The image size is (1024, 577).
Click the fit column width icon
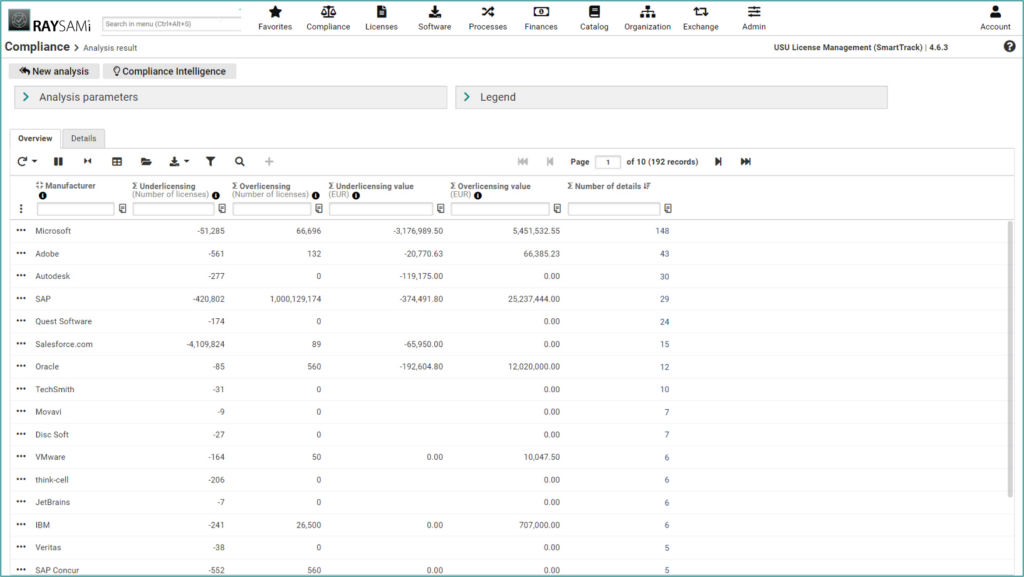tap(88, 161)
